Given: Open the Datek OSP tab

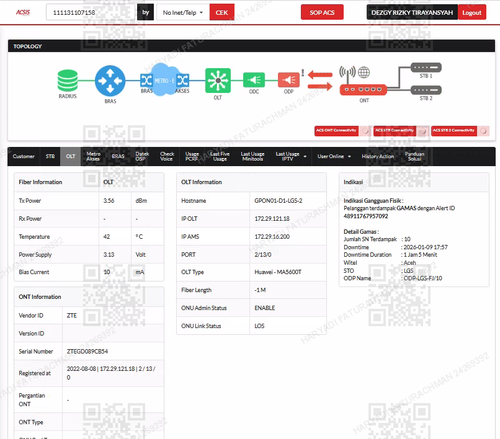Looking at the screenshot, I should pos(142,156).
